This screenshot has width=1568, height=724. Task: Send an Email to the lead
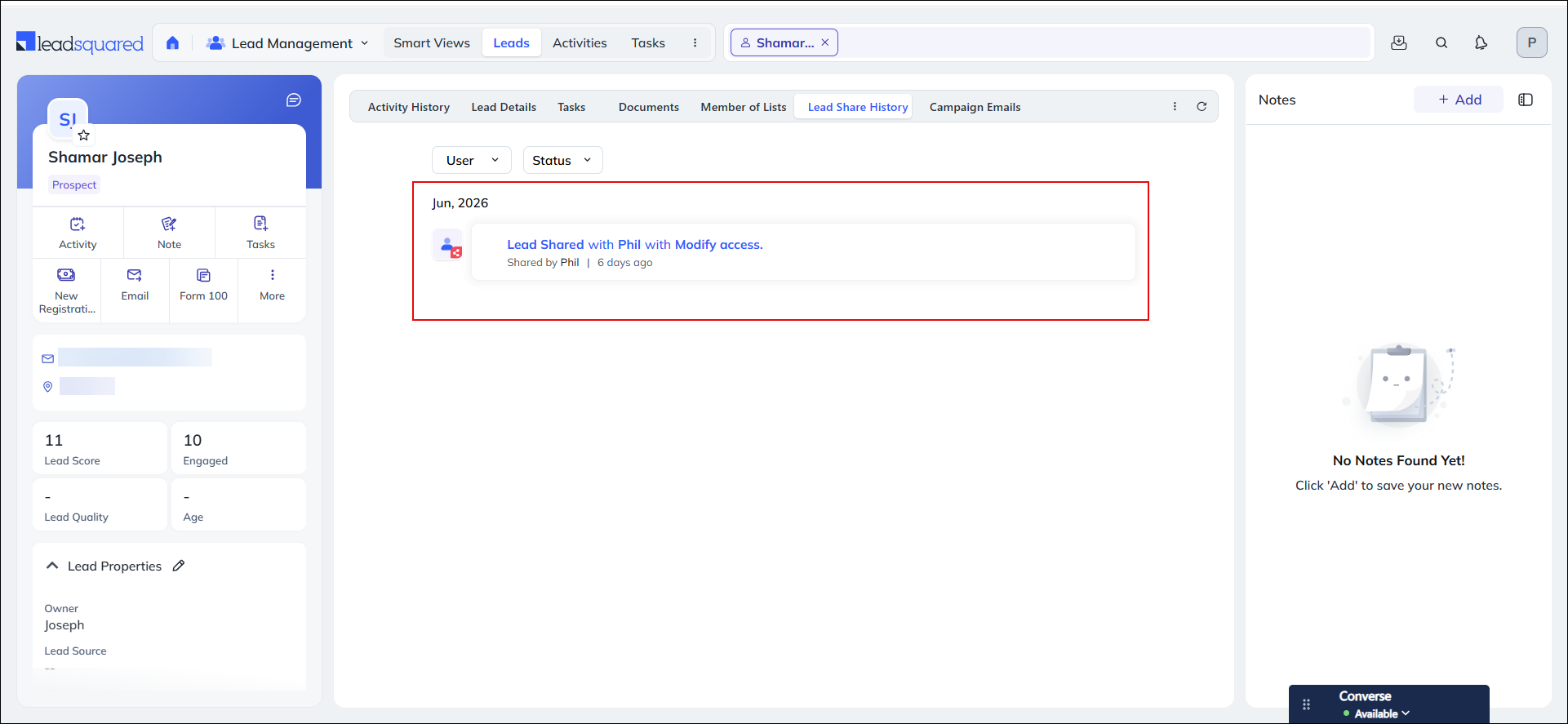tap(135, 284)
